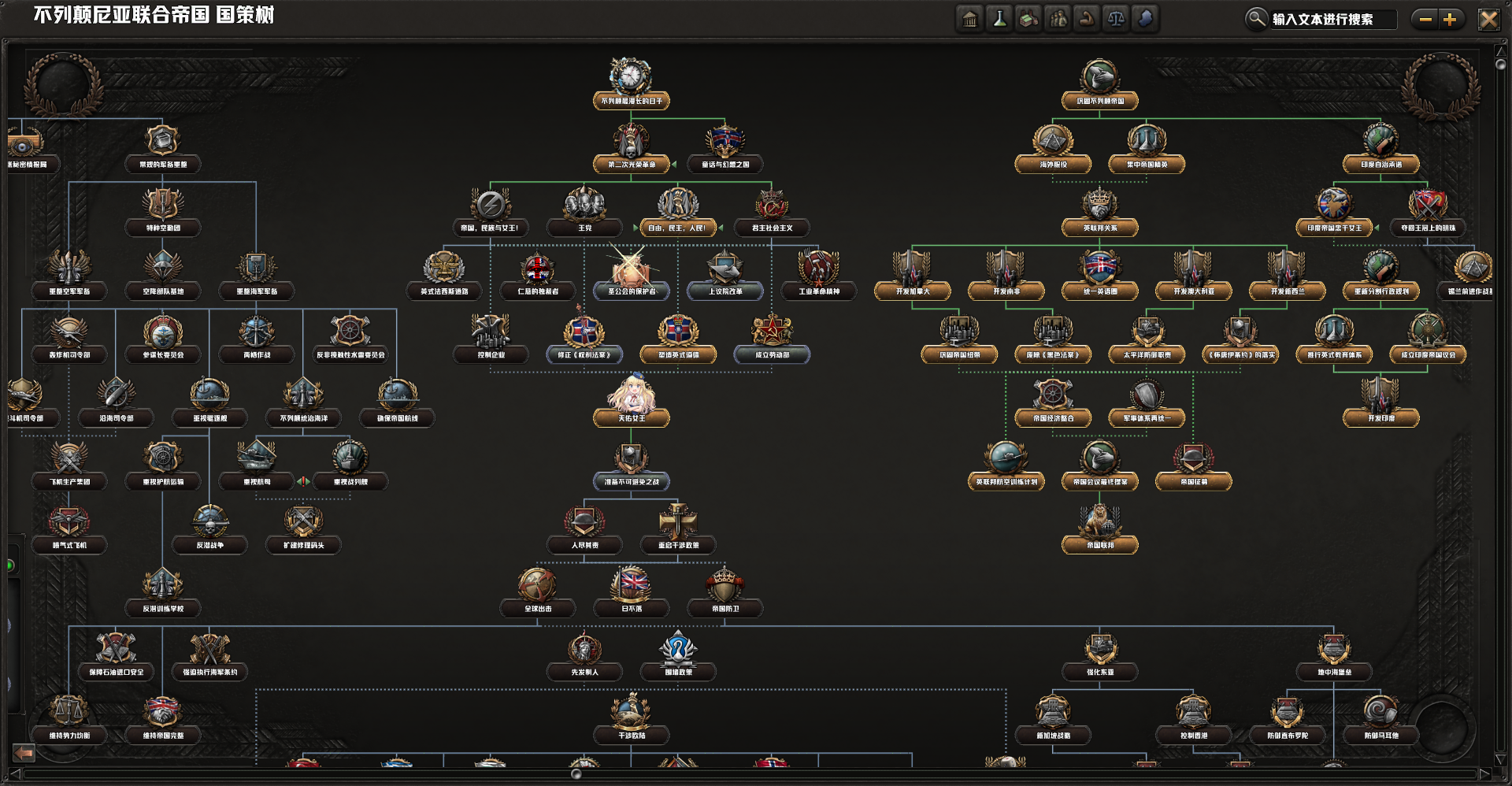
Task: Pick the 特种空勤团 dagger focus icon
Action: 162,205
